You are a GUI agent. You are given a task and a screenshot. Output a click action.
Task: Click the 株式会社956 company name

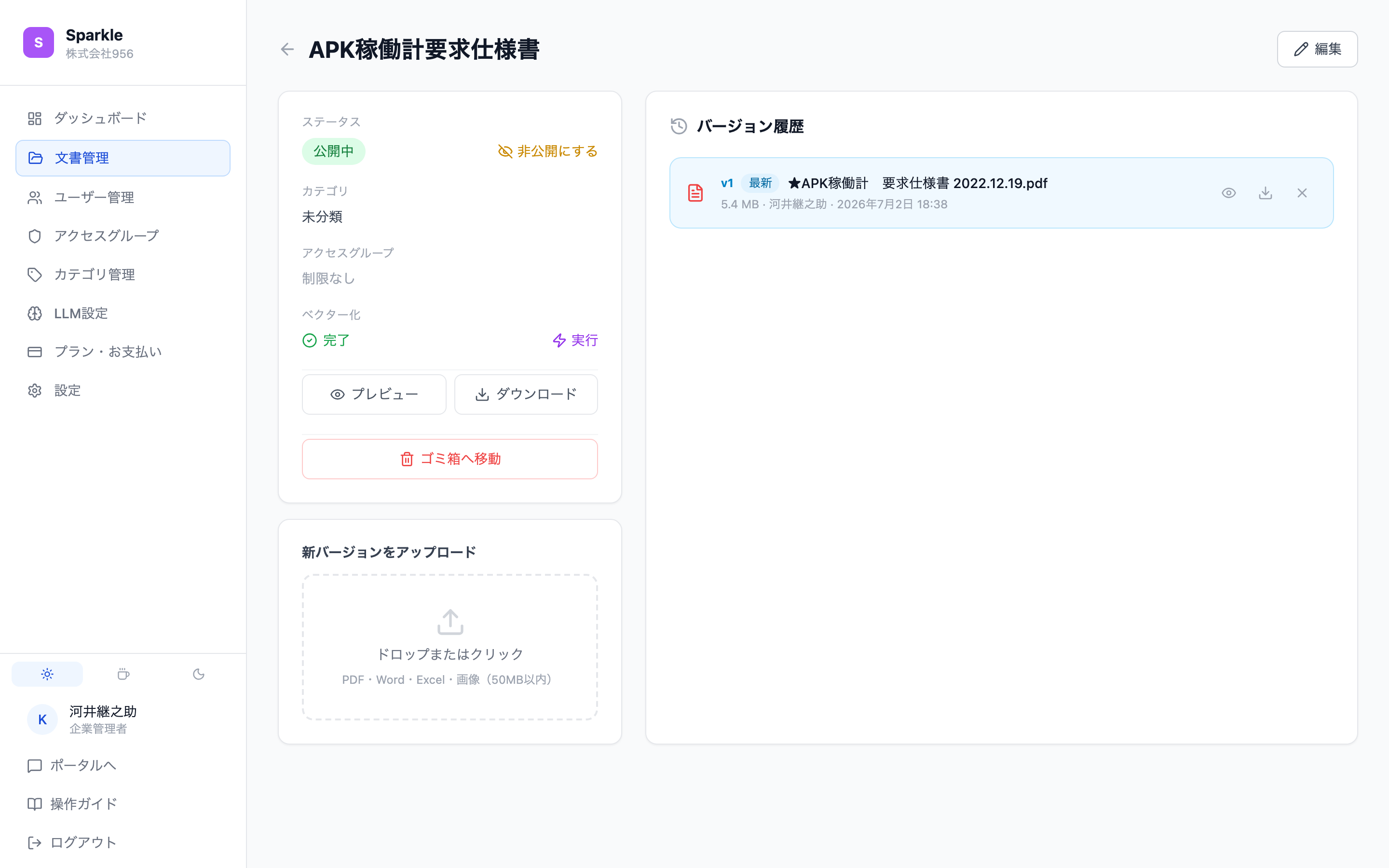point(99,54)
